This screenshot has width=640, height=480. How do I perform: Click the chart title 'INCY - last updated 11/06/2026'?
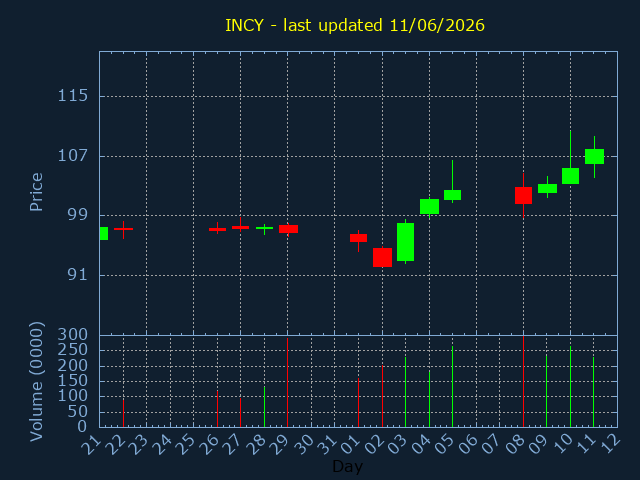(x=355, y=25)
